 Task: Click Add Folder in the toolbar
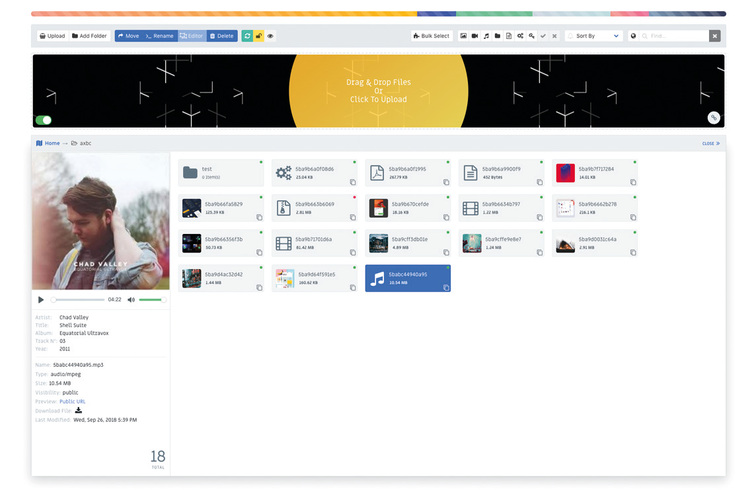89,36
